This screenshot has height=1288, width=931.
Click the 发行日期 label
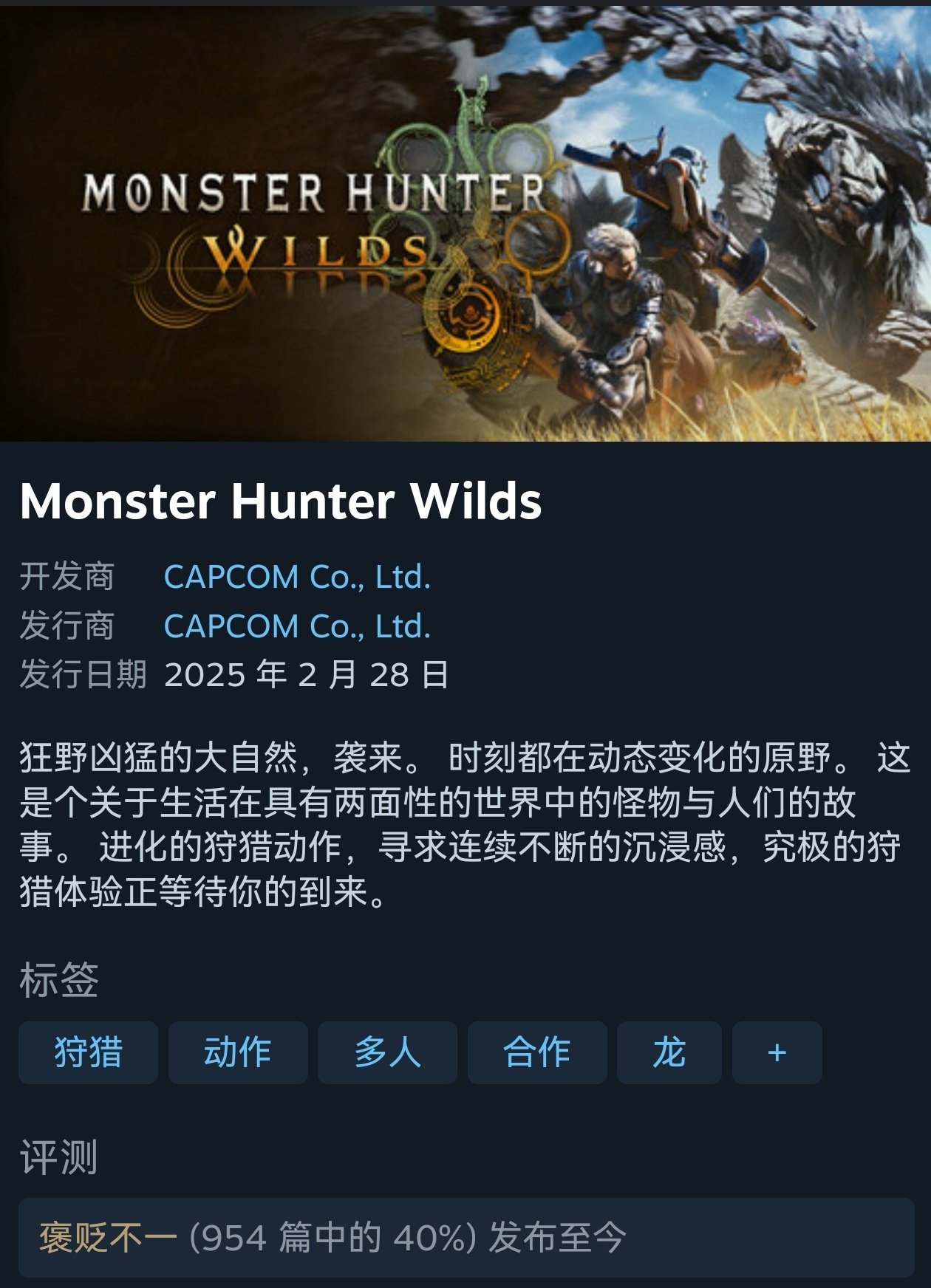(x=83, y=674)
